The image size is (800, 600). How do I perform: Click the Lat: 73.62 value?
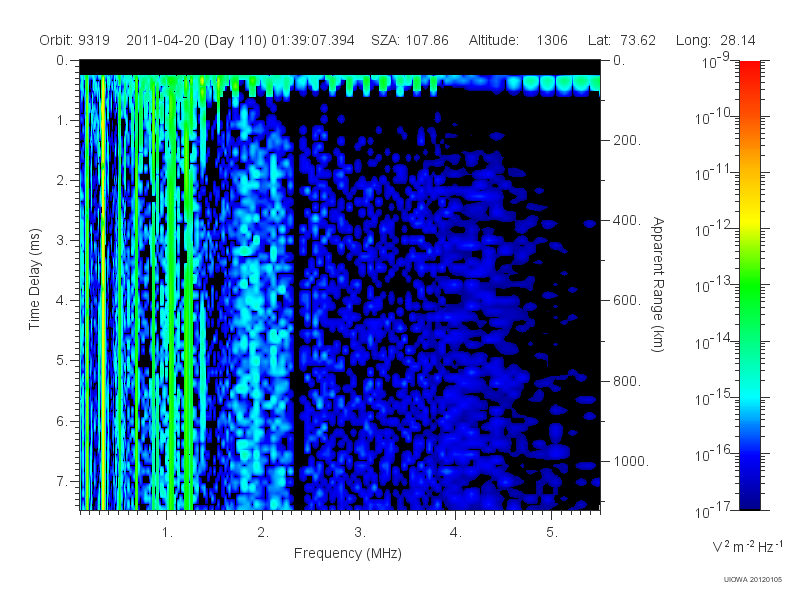pos(621,40)
